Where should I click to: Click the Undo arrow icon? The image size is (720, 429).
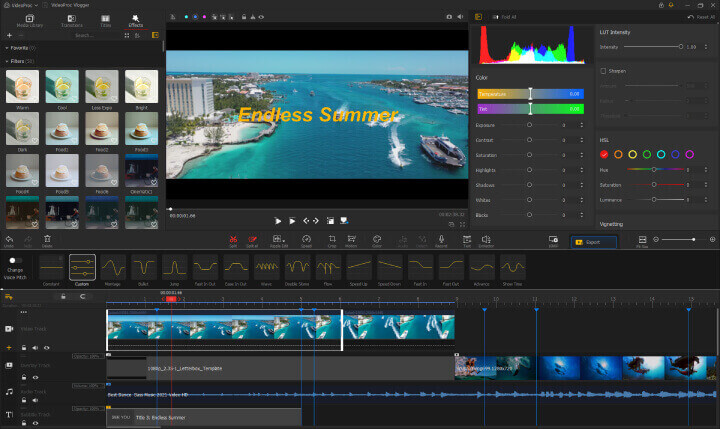[10, 240]
